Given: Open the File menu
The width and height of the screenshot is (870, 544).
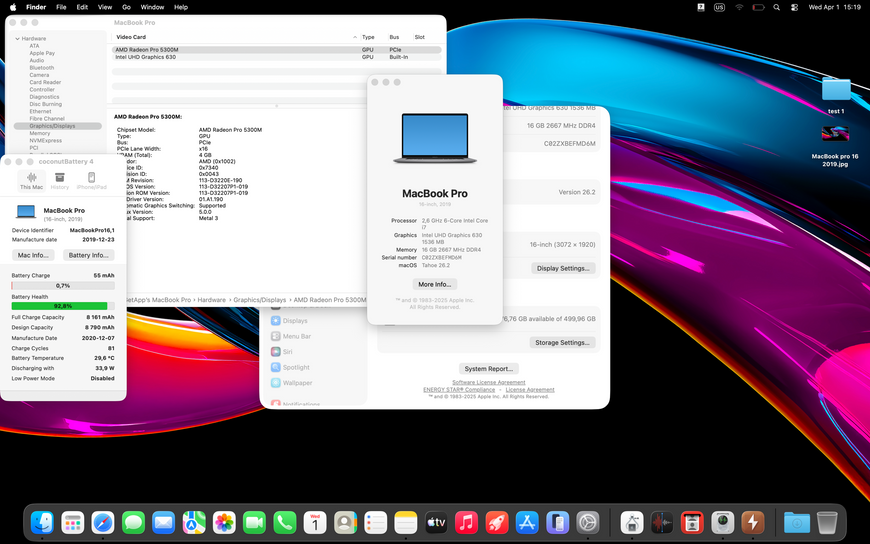Looking at the screenshot, I should pos(61,7).
